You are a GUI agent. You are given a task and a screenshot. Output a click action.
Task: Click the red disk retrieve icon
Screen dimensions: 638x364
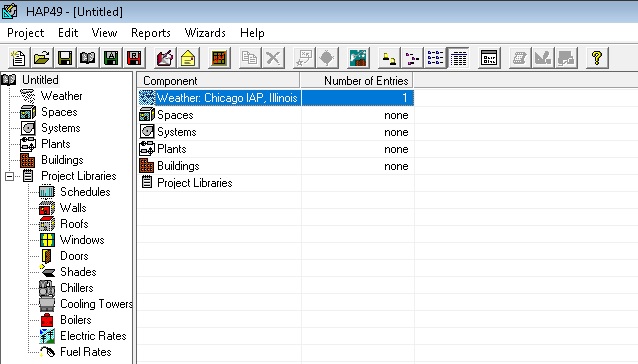click(134, 58)
